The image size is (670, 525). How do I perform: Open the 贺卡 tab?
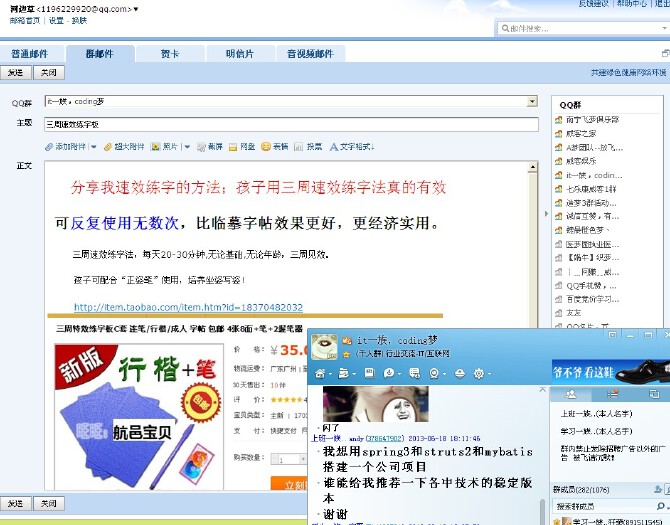[x=170, y=54]
